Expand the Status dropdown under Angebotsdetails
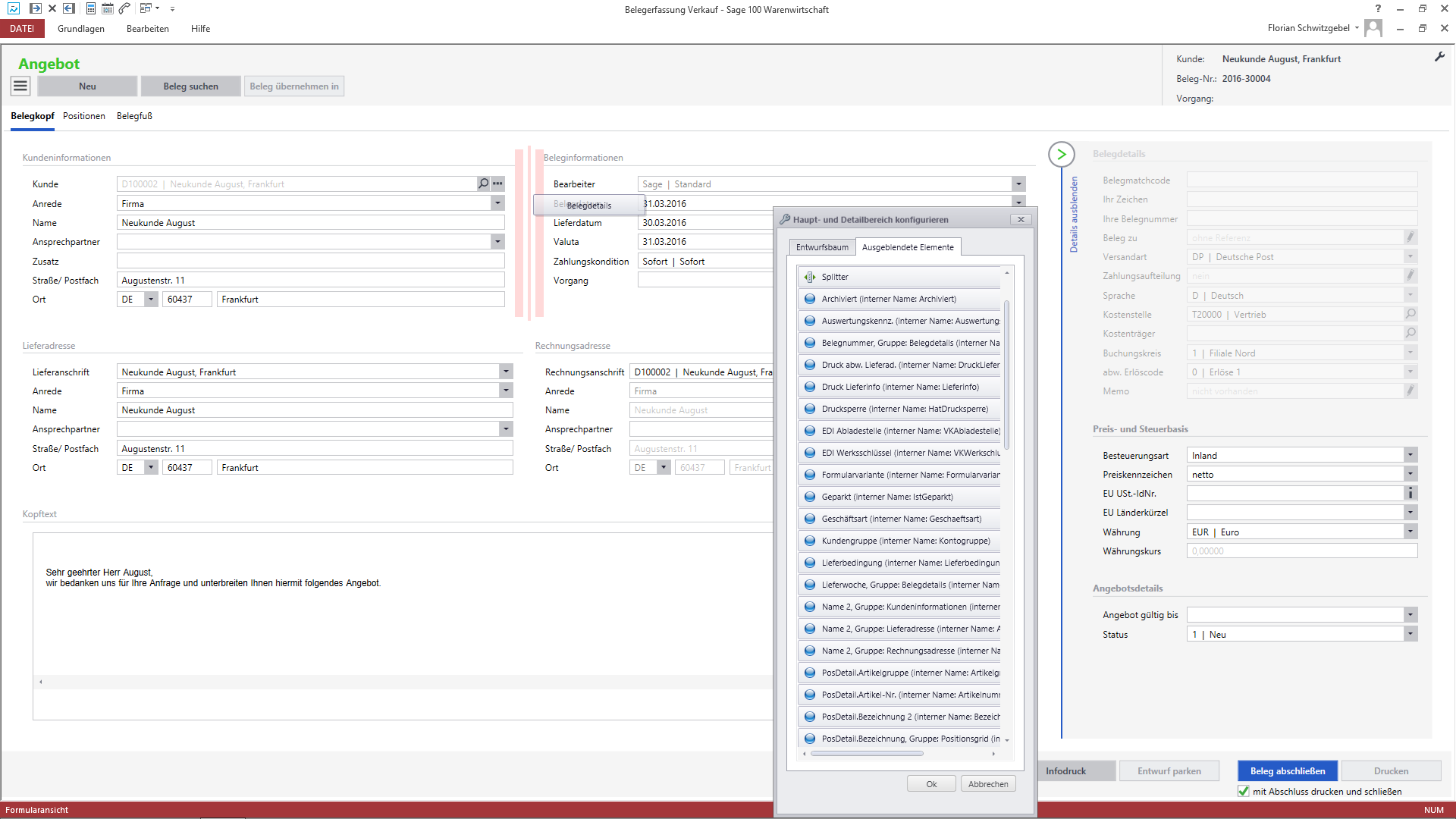This screenshot has width=1456, height=819. coord(1410,634)
